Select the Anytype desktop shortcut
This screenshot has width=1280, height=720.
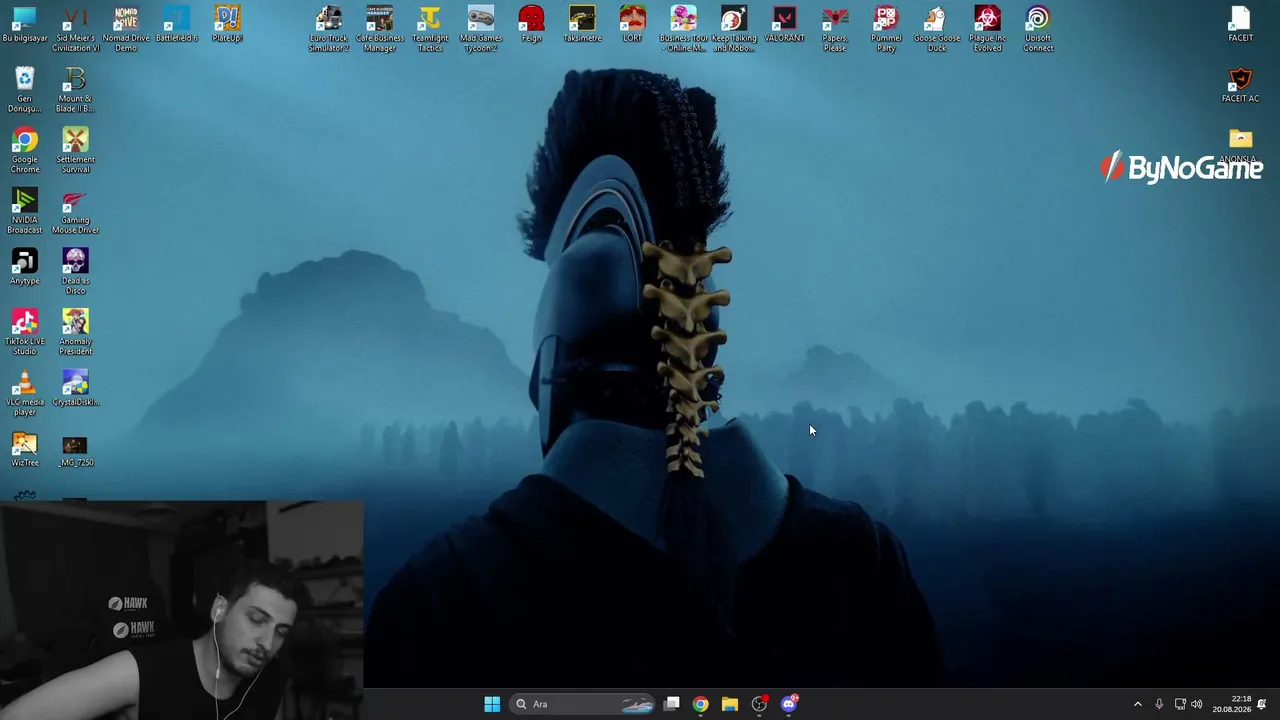[x=25, y=267]
